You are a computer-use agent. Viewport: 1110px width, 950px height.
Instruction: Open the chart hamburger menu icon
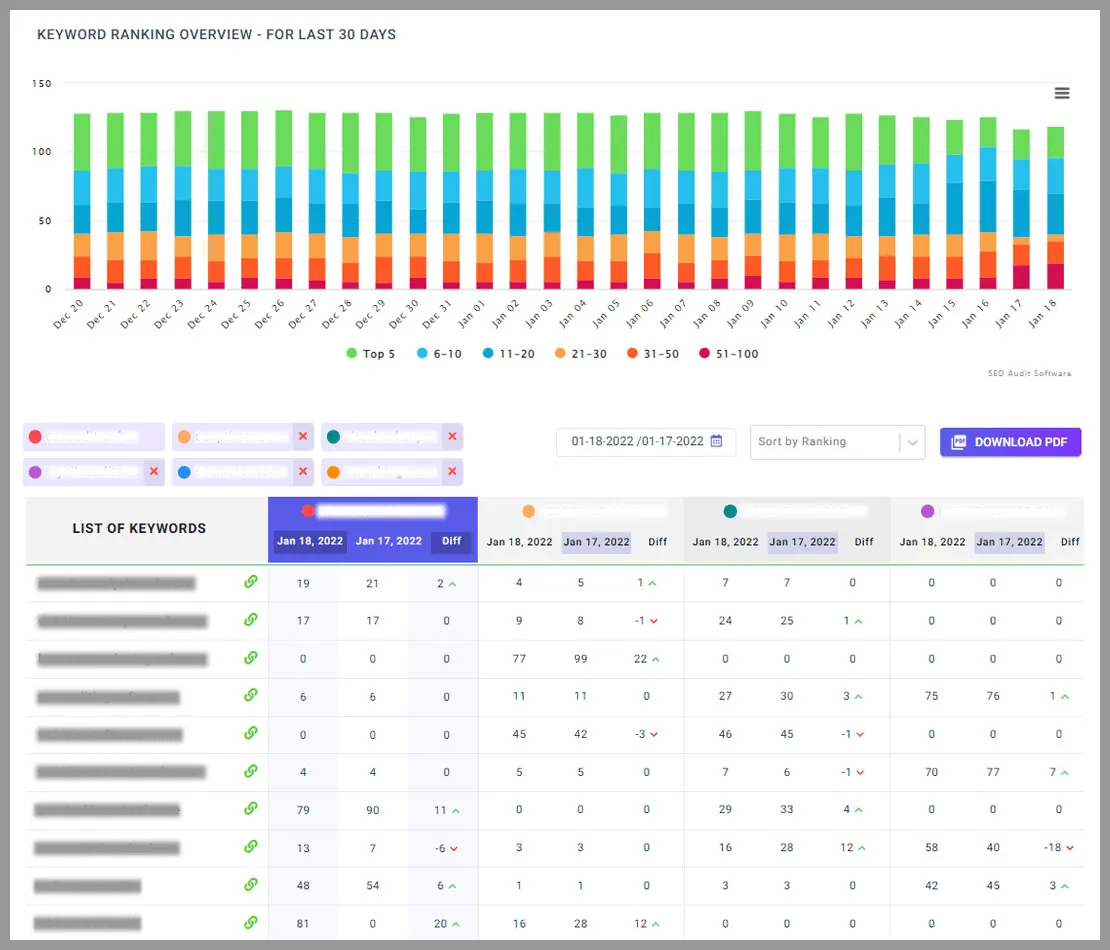pos(1061,93)
